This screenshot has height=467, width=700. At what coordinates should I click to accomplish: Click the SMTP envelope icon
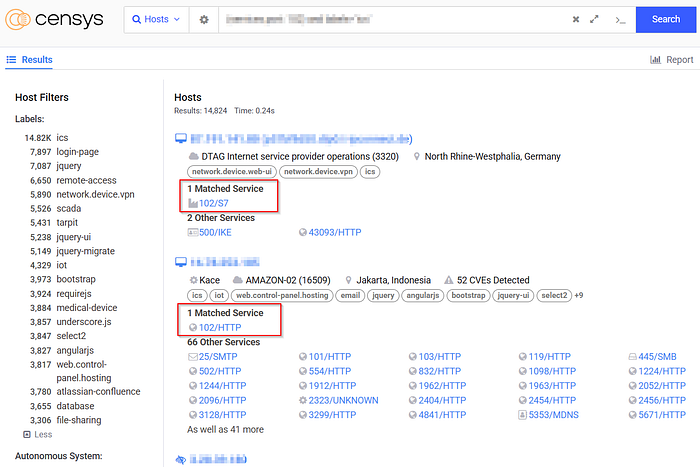193,357
